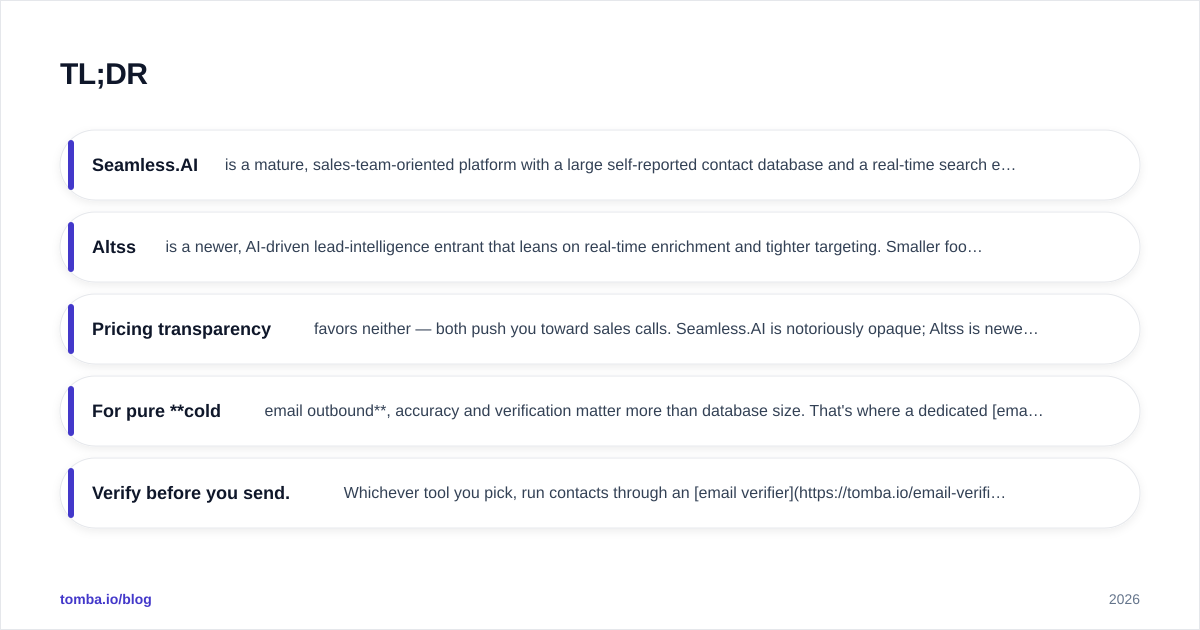Screen dimensions: 1200x630
Task: Click the purple bar beside Verify before you send
Action: tap(71, 493)
